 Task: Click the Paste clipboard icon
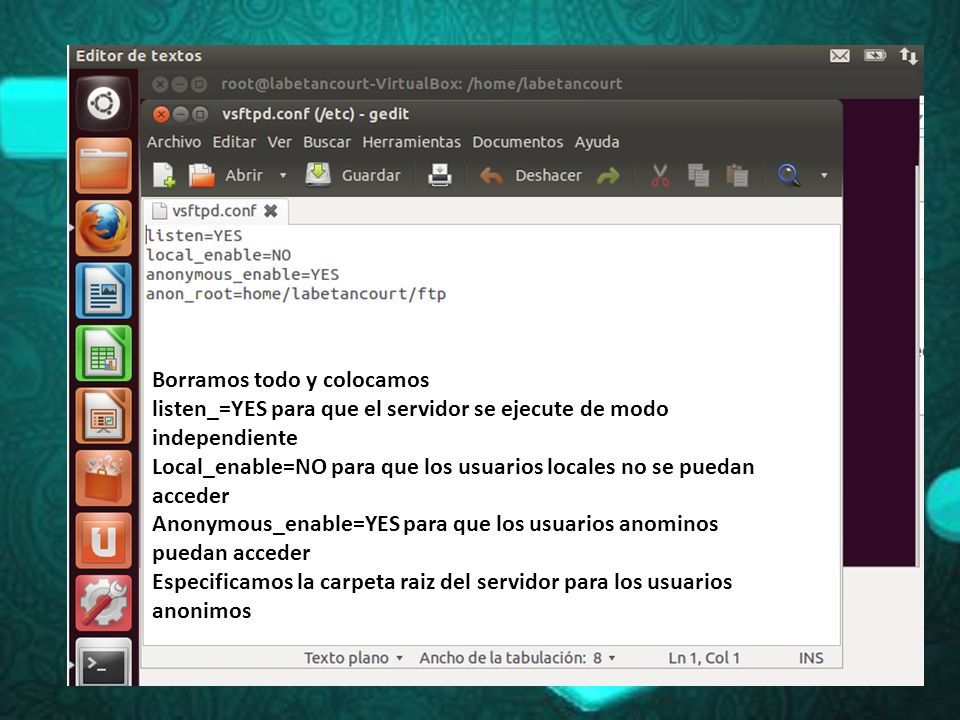[737, 175]
